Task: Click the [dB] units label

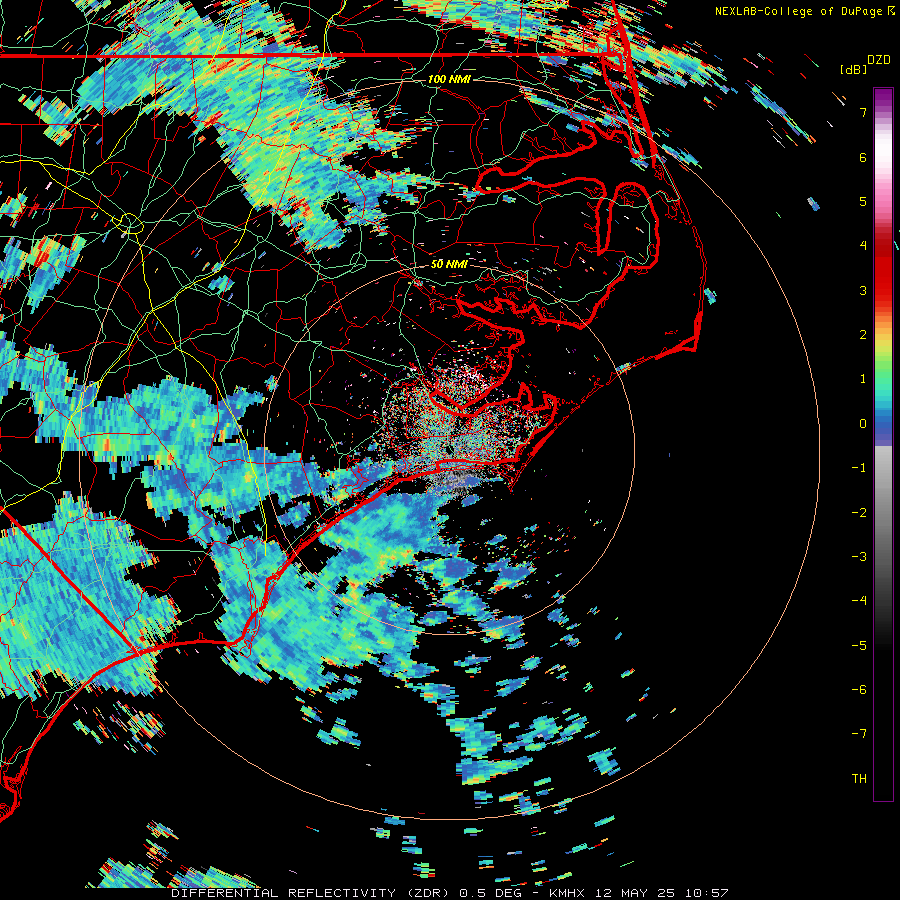Action: [853, 69]
